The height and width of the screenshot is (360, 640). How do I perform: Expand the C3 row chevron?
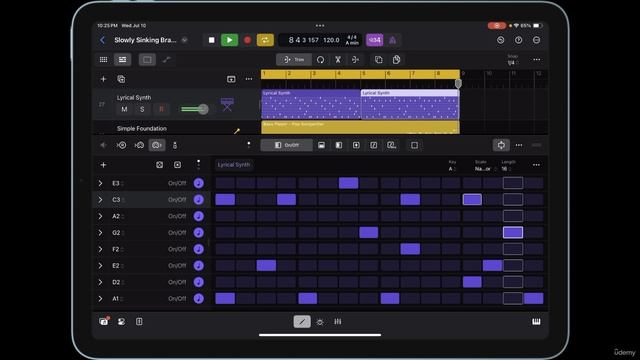100,200
